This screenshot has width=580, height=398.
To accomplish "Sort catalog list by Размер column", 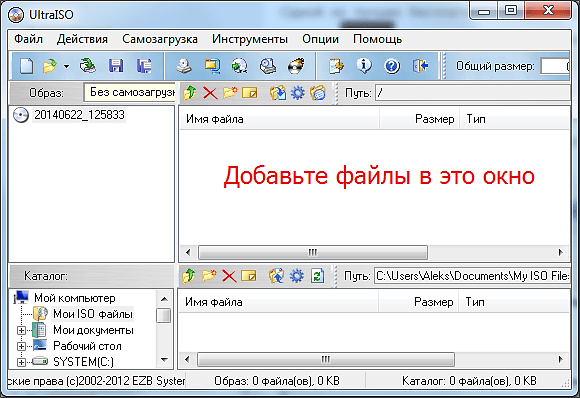I will coord(418,302).
